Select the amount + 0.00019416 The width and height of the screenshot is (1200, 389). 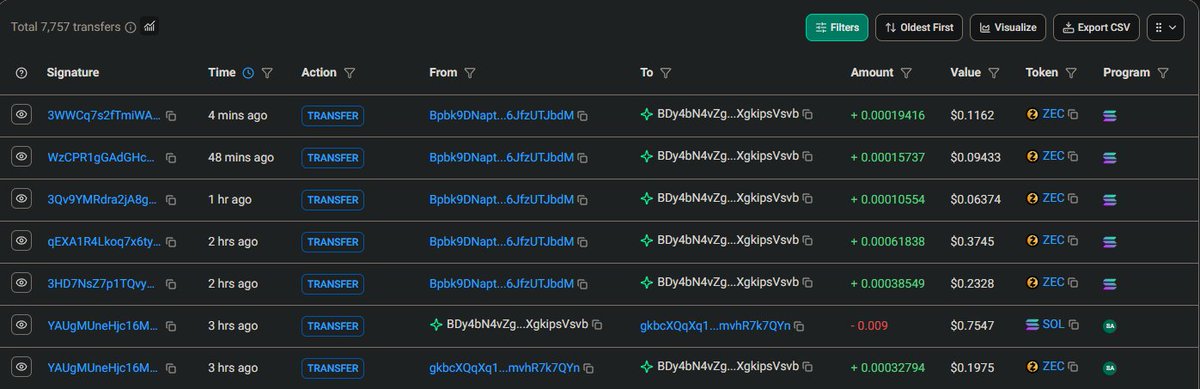click(888, 116)
